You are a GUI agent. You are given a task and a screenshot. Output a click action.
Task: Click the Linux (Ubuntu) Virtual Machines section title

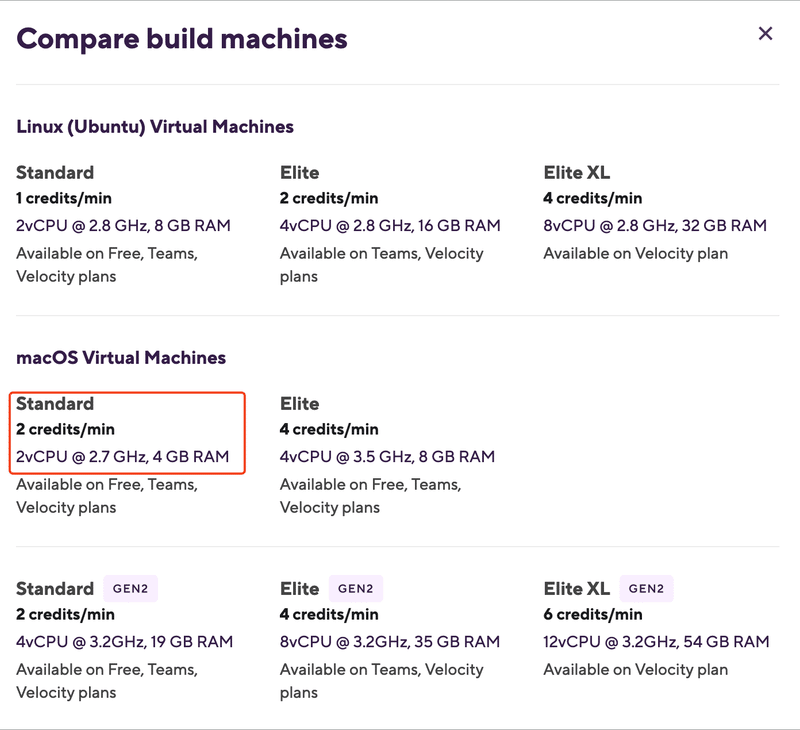[x=155, y=127]
